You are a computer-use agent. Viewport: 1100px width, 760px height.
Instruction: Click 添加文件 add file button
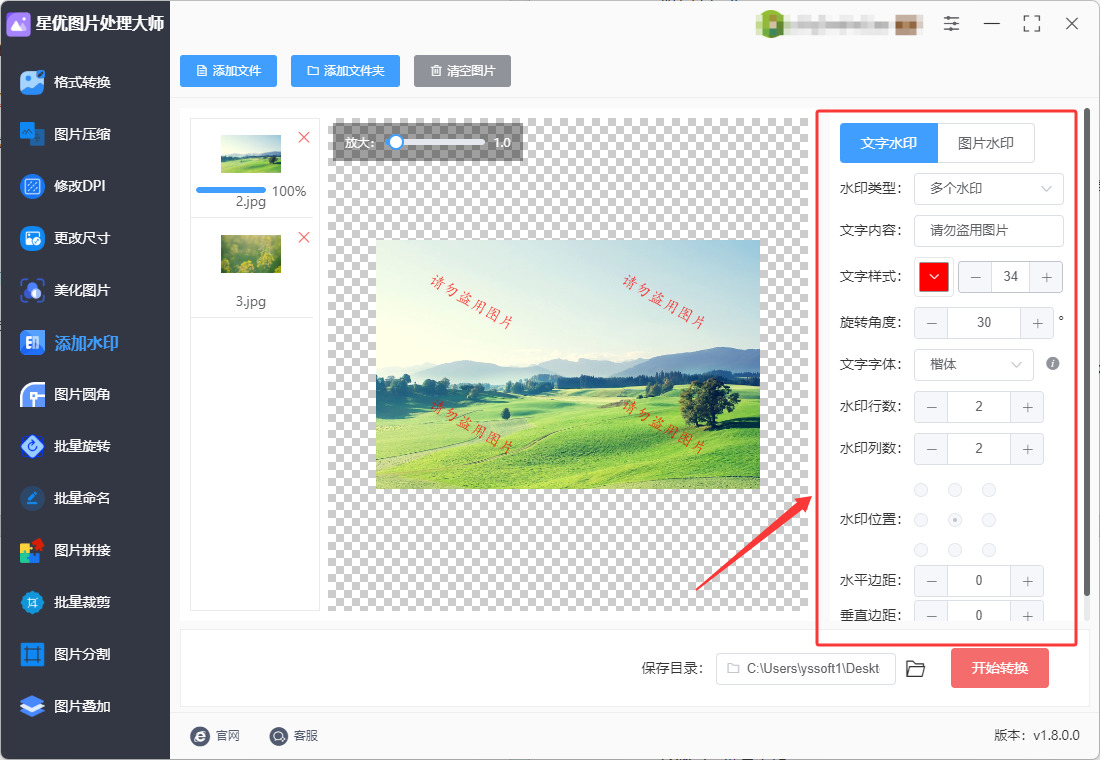point(229,71)
